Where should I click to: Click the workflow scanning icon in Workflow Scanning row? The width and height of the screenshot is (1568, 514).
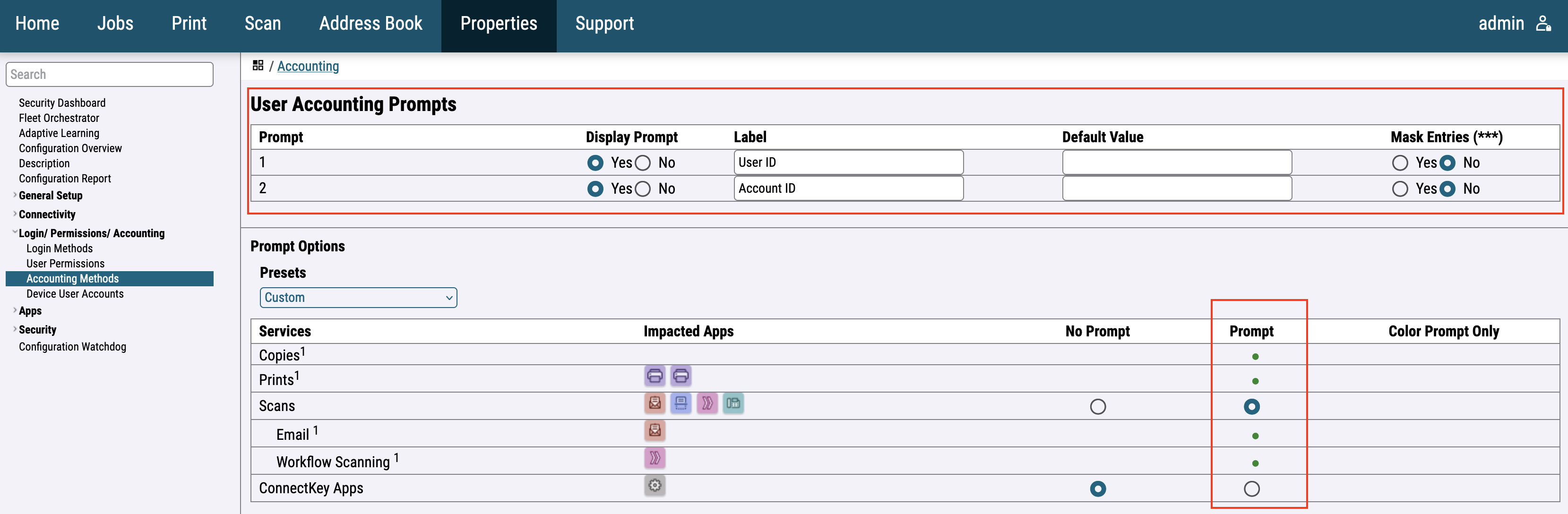tap(655, 458)
